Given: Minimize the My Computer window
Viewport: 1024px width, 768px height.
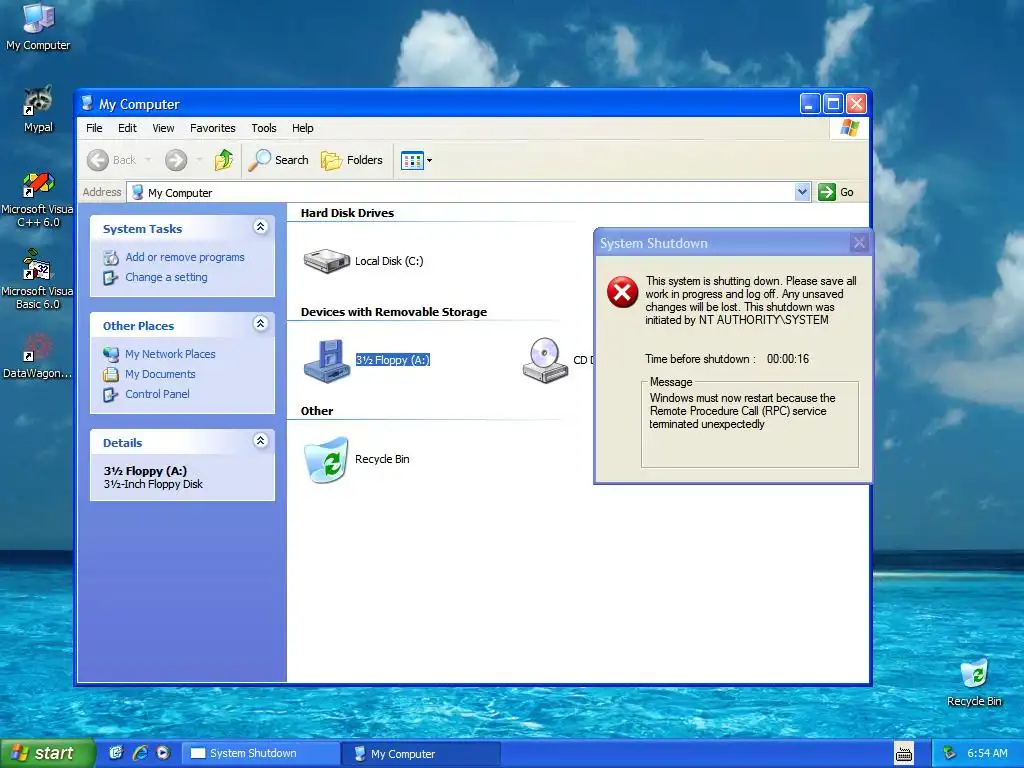Looking at the screenshot, I should [810, 103].
